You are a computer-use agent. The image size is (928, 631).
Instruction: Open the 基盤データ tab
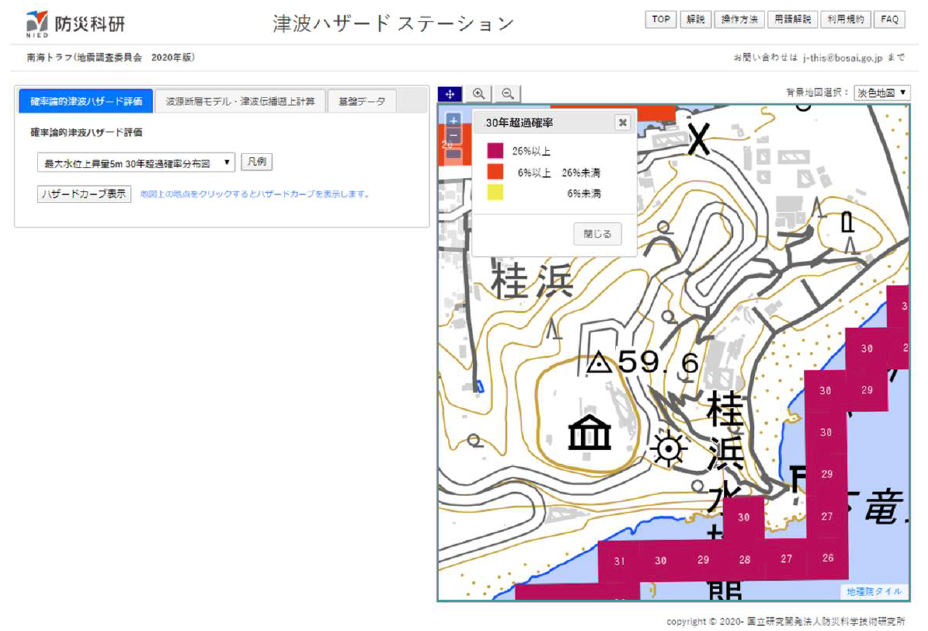click(x=362, y=102)
